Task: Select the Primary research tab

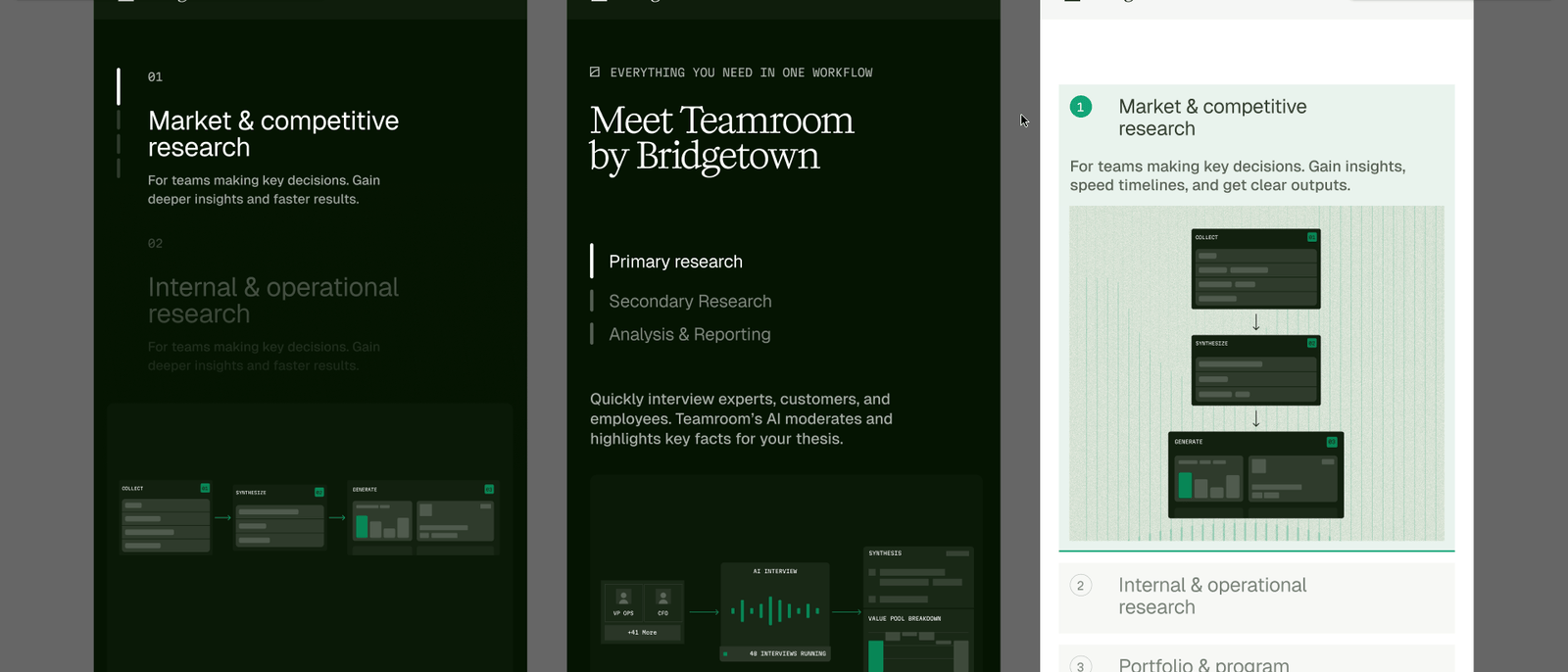Action: click(x=675, y=262)
